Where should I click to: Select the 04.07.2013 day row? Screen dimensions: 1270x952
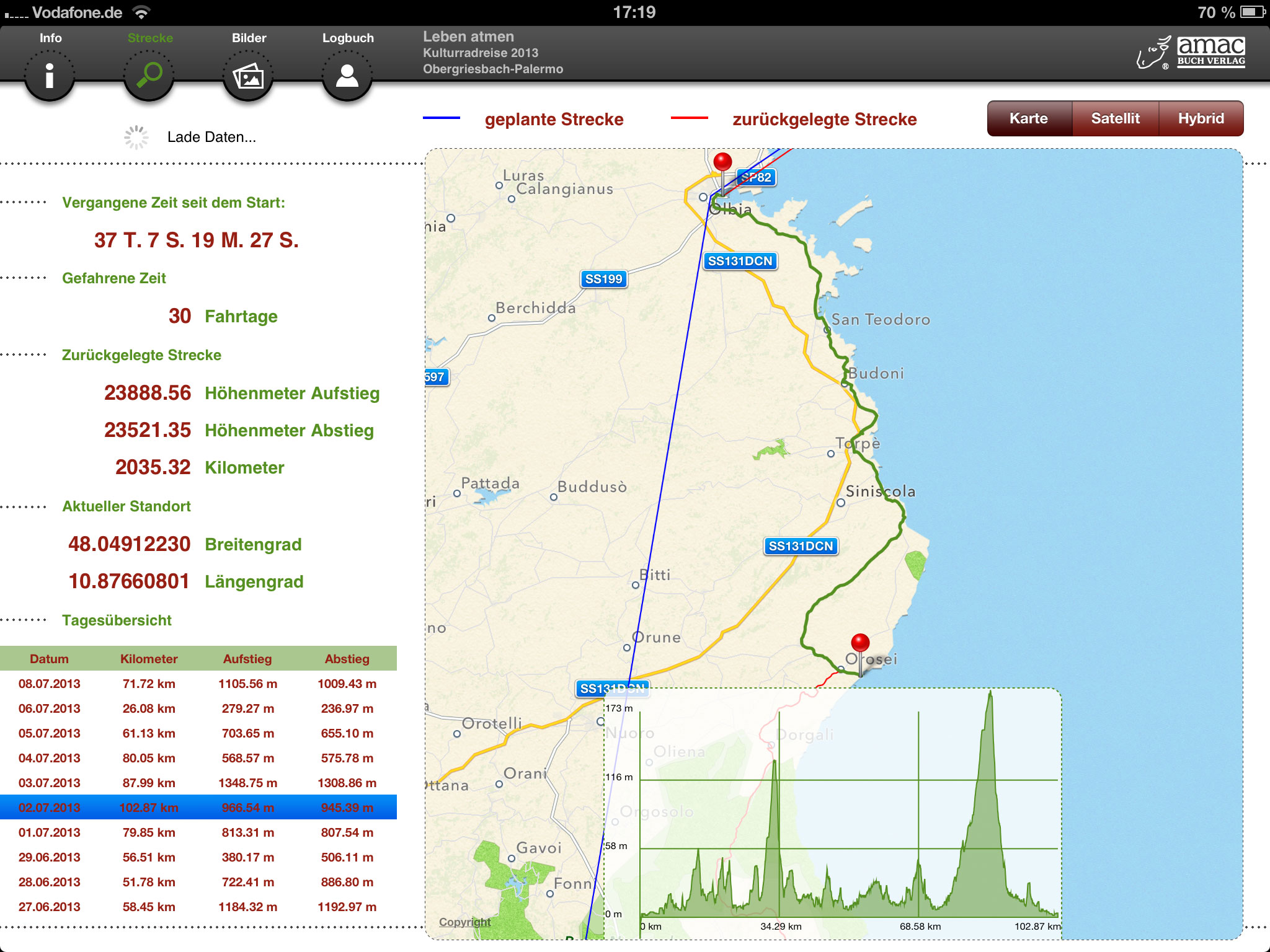(198, 758)
